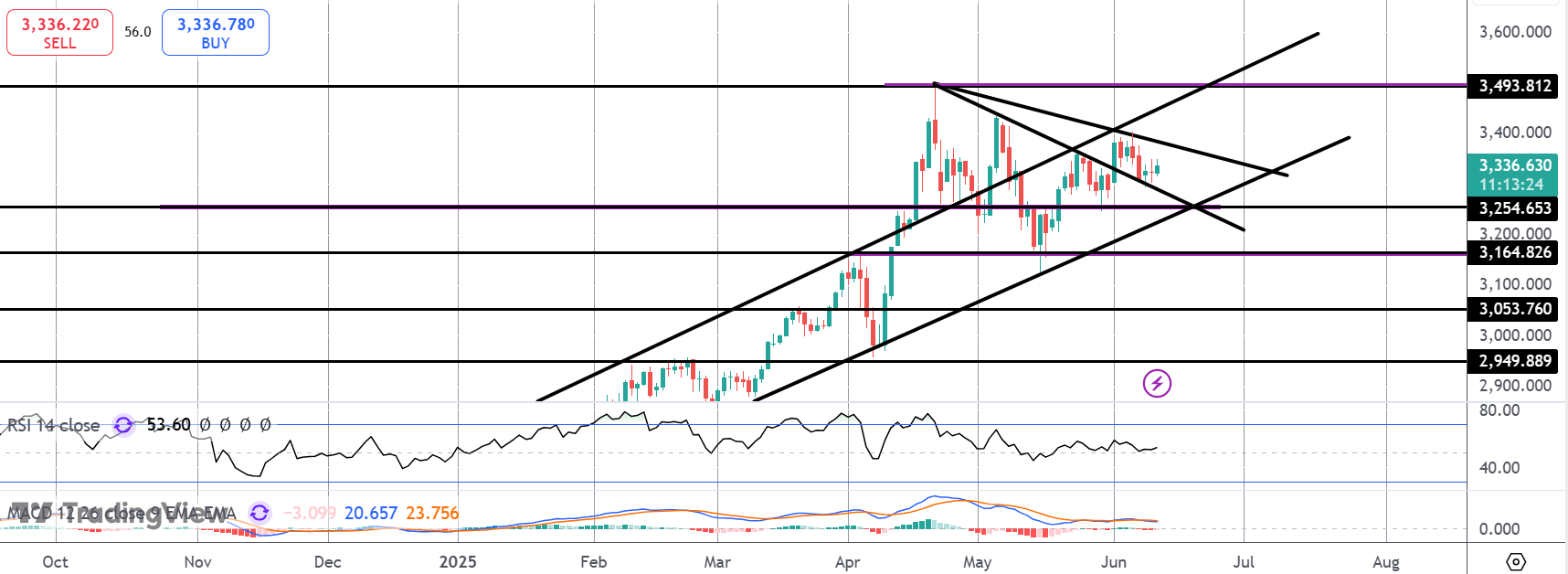The width and height of the screenshot is (1568, 574).
Task: Click the 56.0 spread value
Action: (138, 32)
